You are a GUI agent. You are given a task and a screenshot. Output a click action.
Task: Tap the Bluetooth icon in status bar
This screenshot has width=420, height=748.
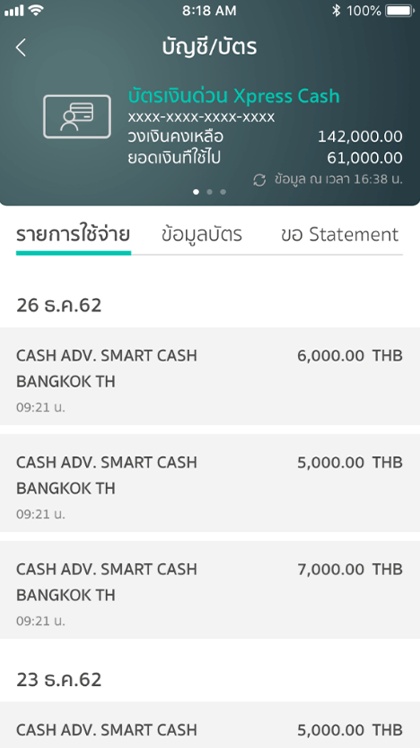click(x=336, y=10)
